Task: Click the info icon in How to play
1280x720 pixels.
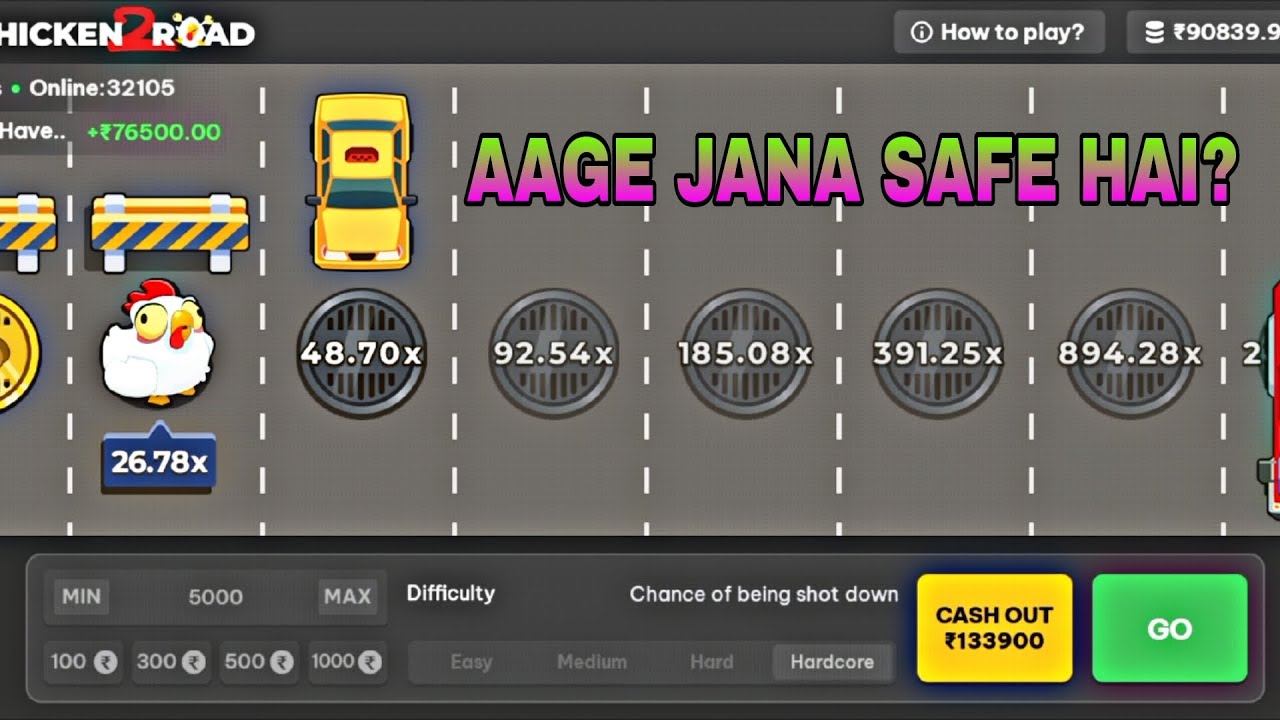Action: 922,32
